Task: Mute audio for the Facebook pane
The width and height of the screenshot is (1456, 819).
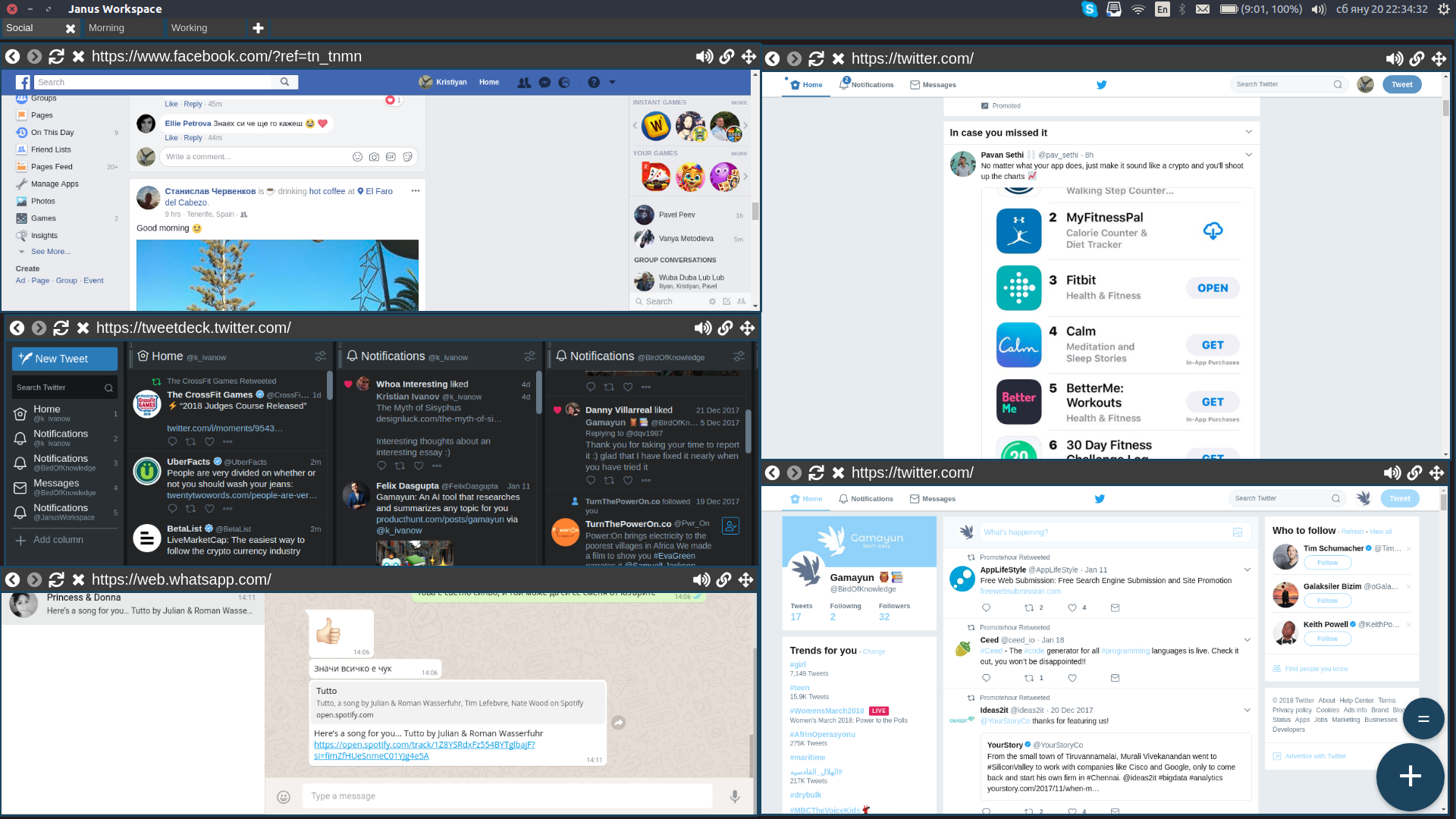Action: click(704, 56)
